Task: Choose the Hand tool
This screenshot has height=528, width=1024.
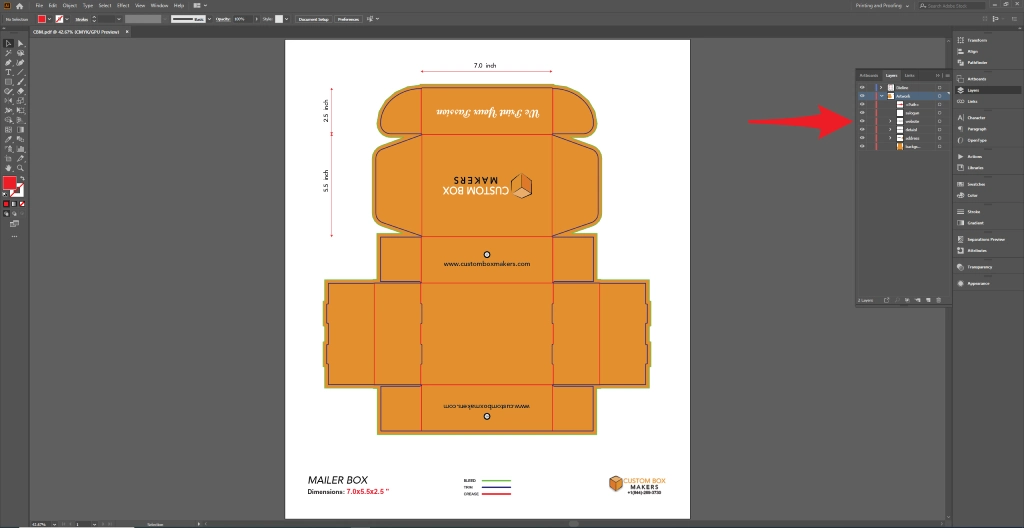Action: (9, 167)
